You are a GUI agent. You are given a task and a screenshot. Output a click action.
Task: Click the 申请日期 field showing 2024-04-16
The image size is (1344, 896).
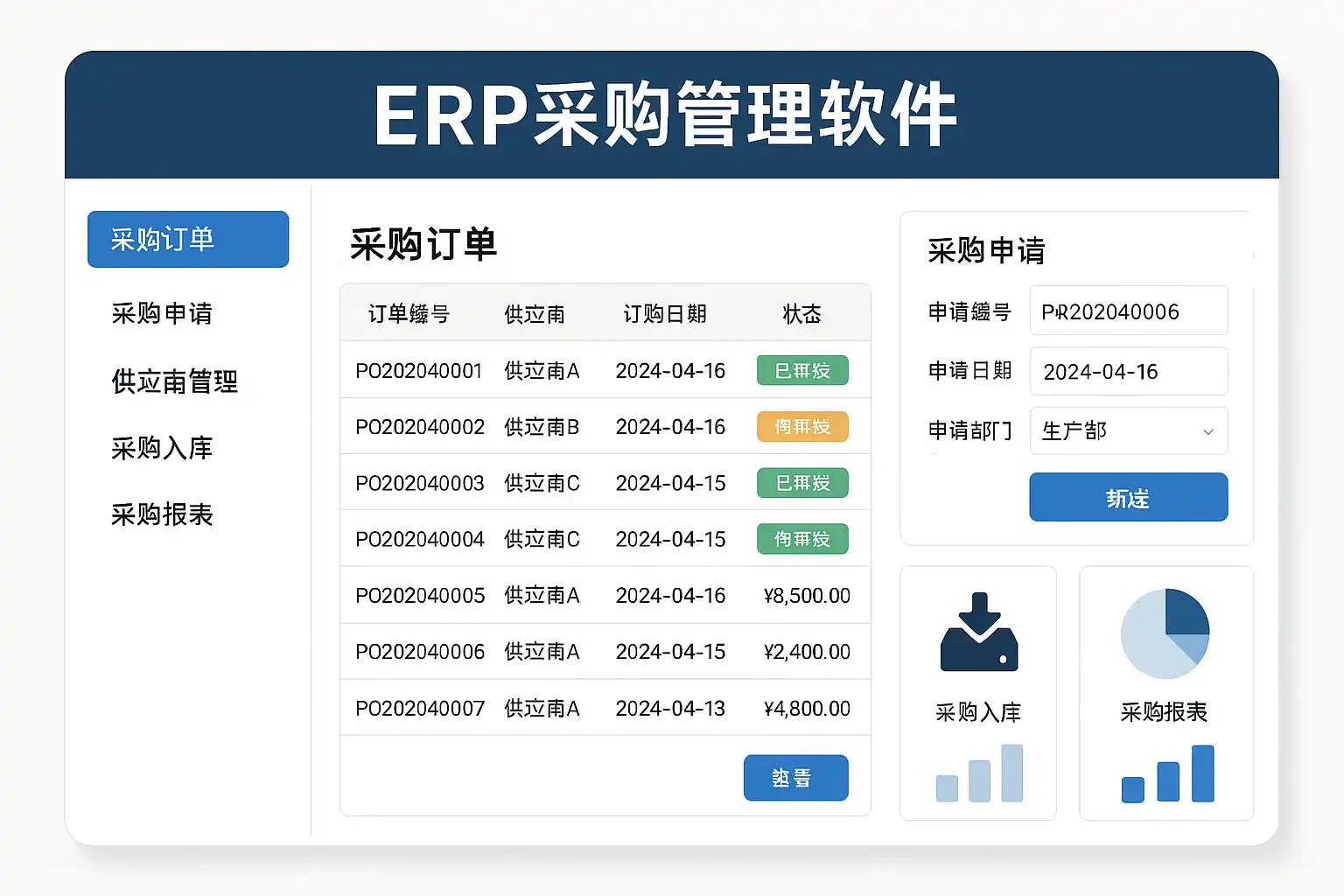1129,371
